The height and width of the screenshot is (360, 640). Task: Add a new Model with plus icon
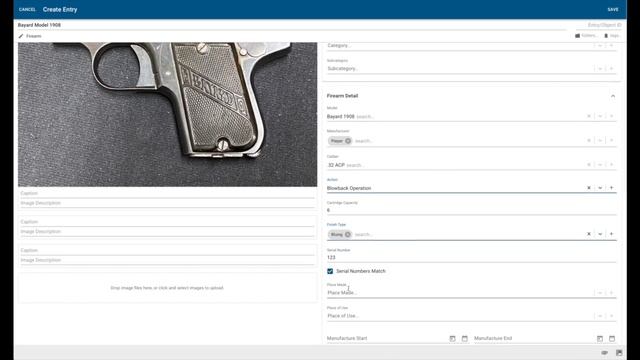tap(611, 116)
